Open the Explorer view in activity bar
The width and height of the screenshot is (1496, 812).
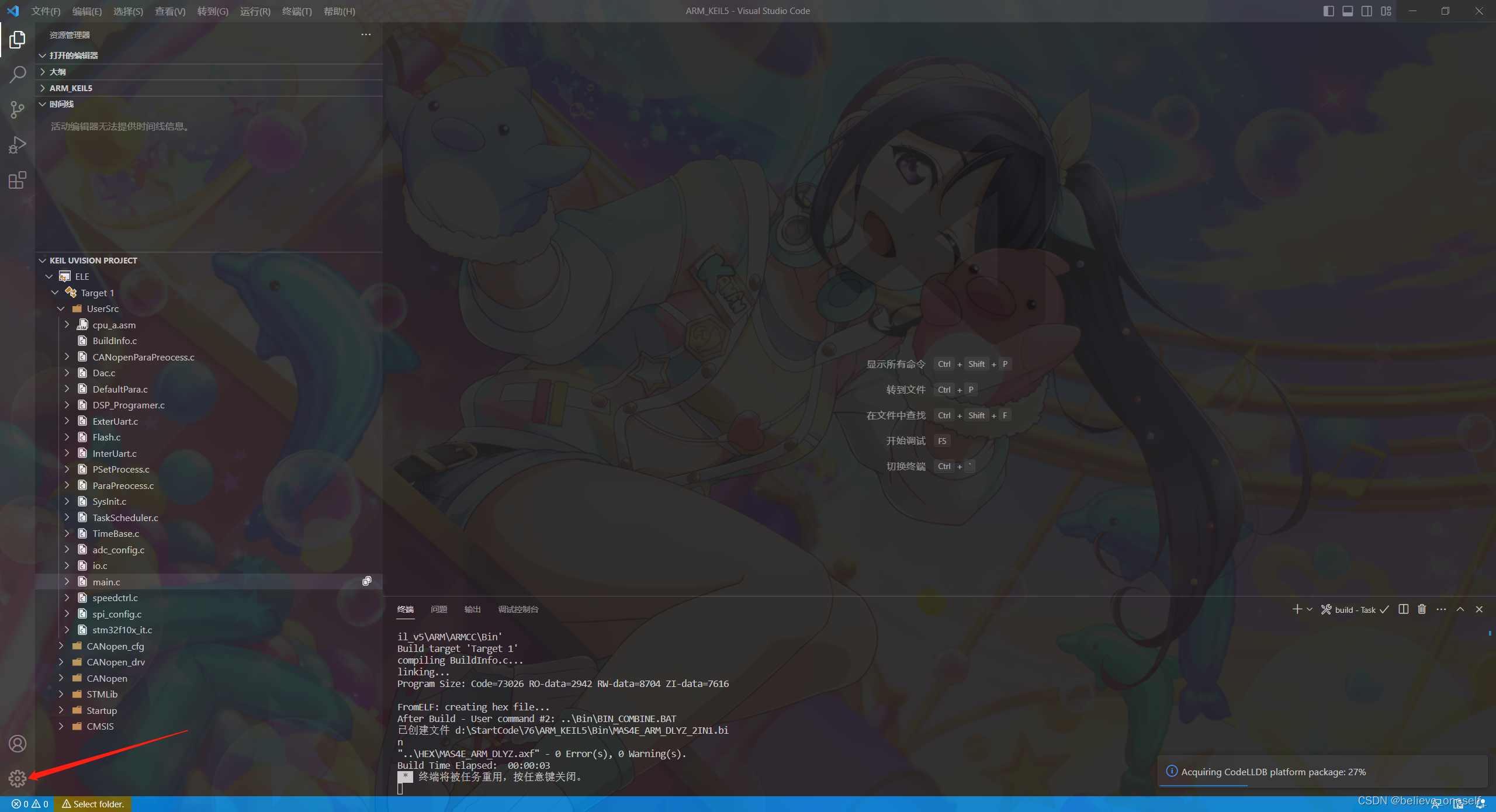[x=18, y=40]
